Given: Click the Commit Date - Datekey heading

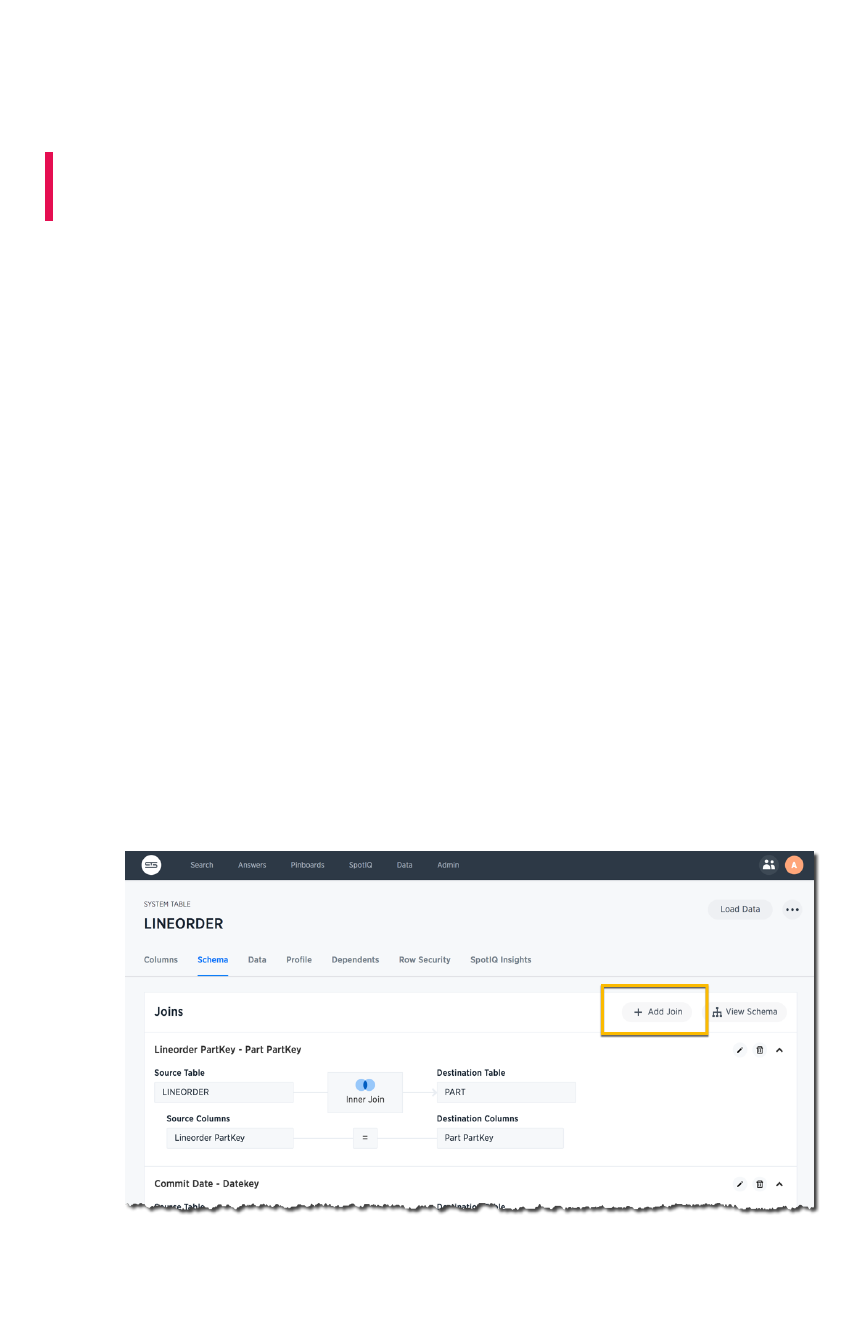Looking at the screenshot, I should (207, 1184).
